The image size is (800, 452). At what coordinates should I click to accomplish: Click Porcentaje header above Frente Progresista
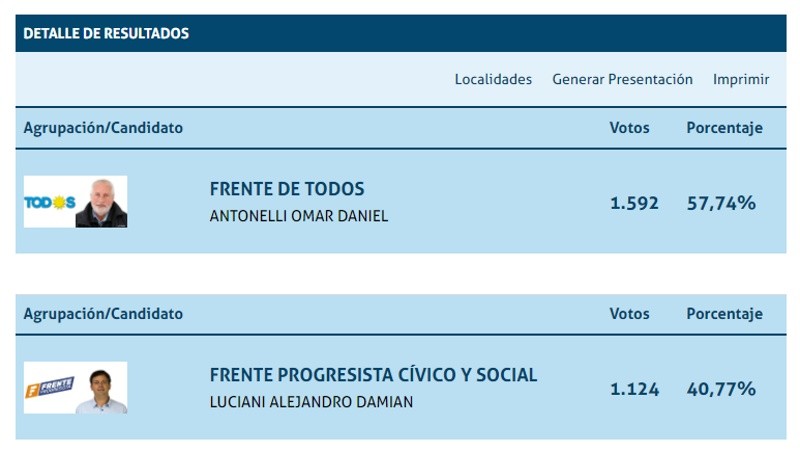(x=724, y=314)
